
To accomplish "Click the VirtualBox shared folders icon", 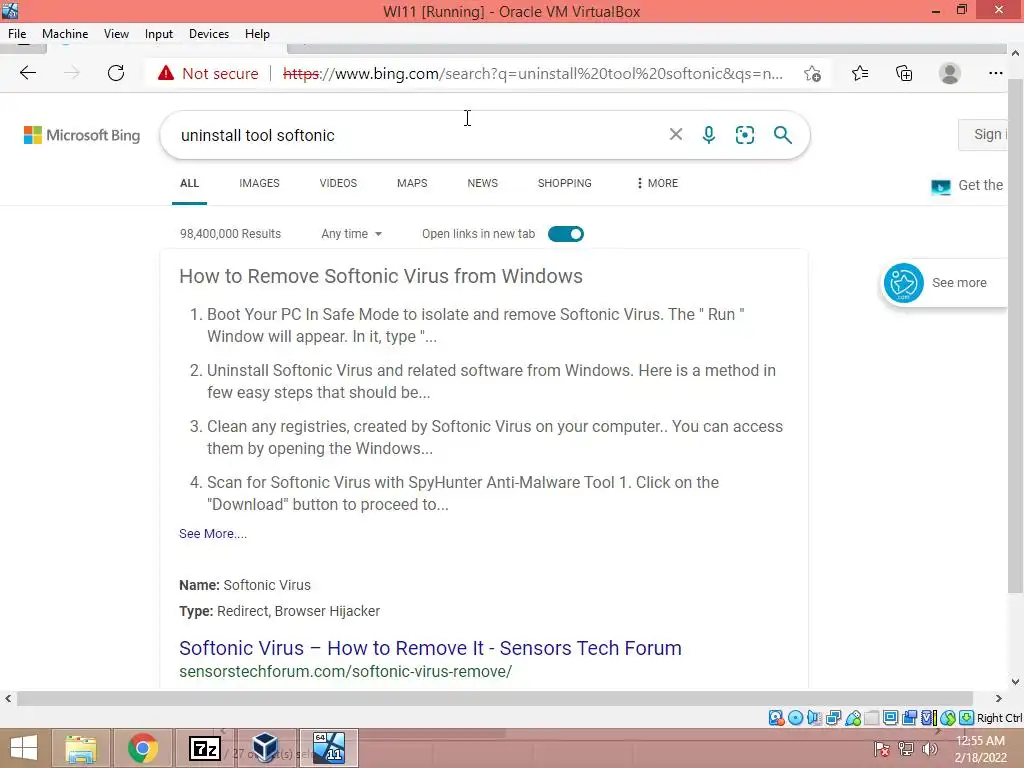I will tap(872, 718).
